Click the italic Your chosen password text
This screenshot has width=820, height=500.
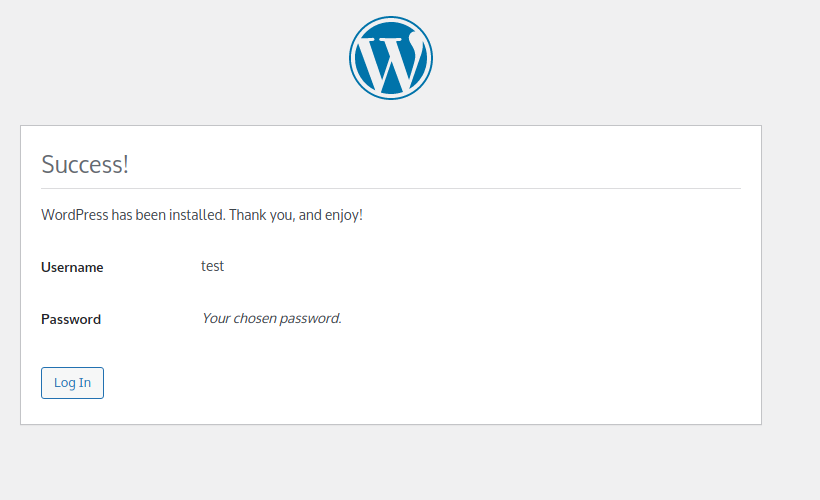click(271, 319)
